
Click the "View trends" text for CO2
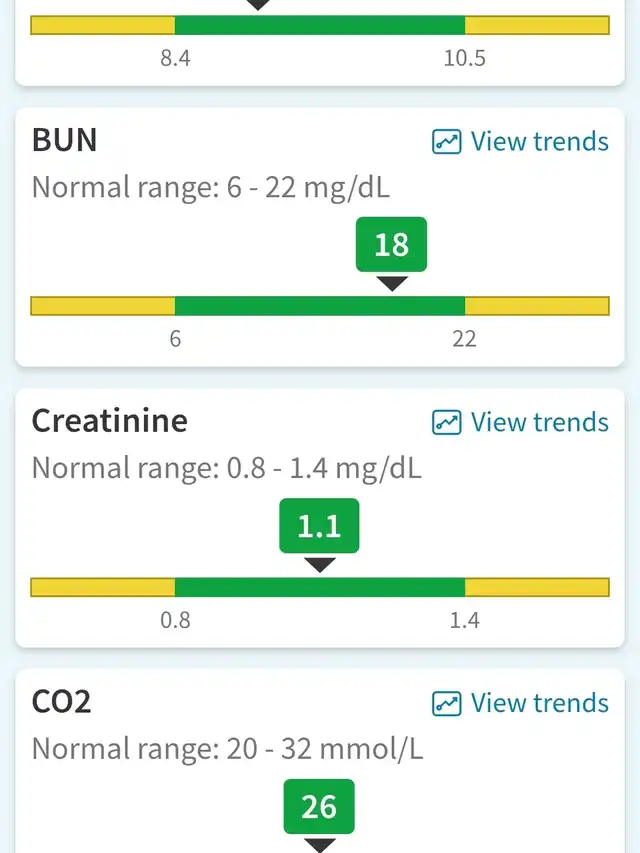coord(539,704)
